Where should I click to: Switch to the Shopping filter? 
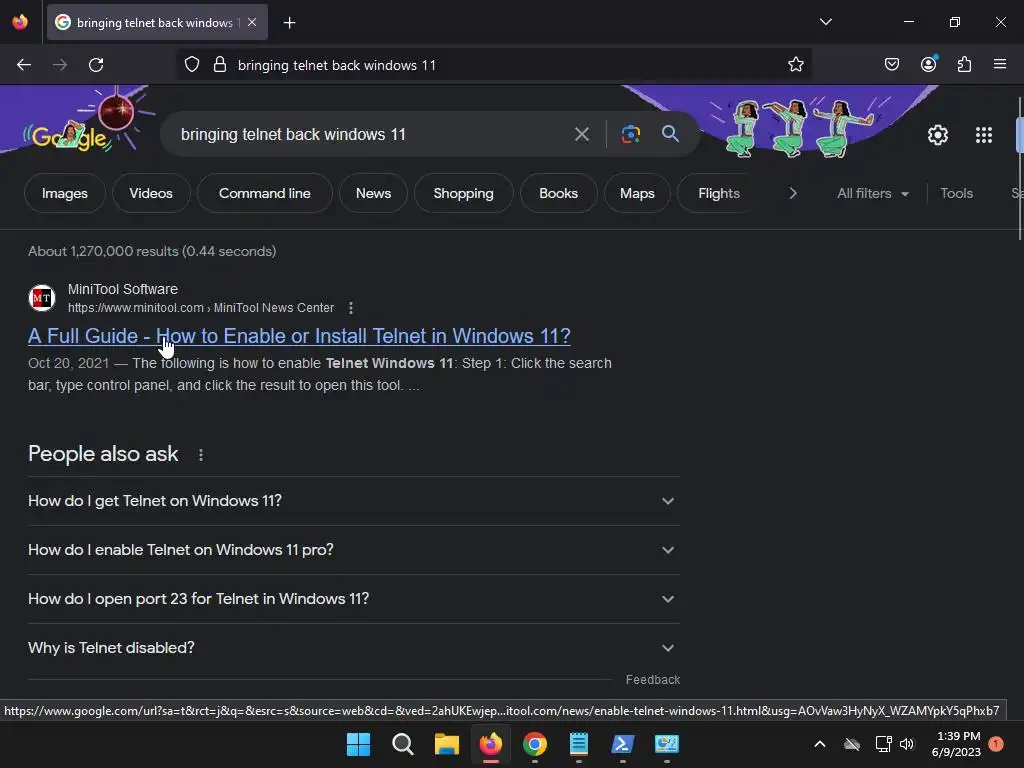pyautogui.click(x=464, y=193)
